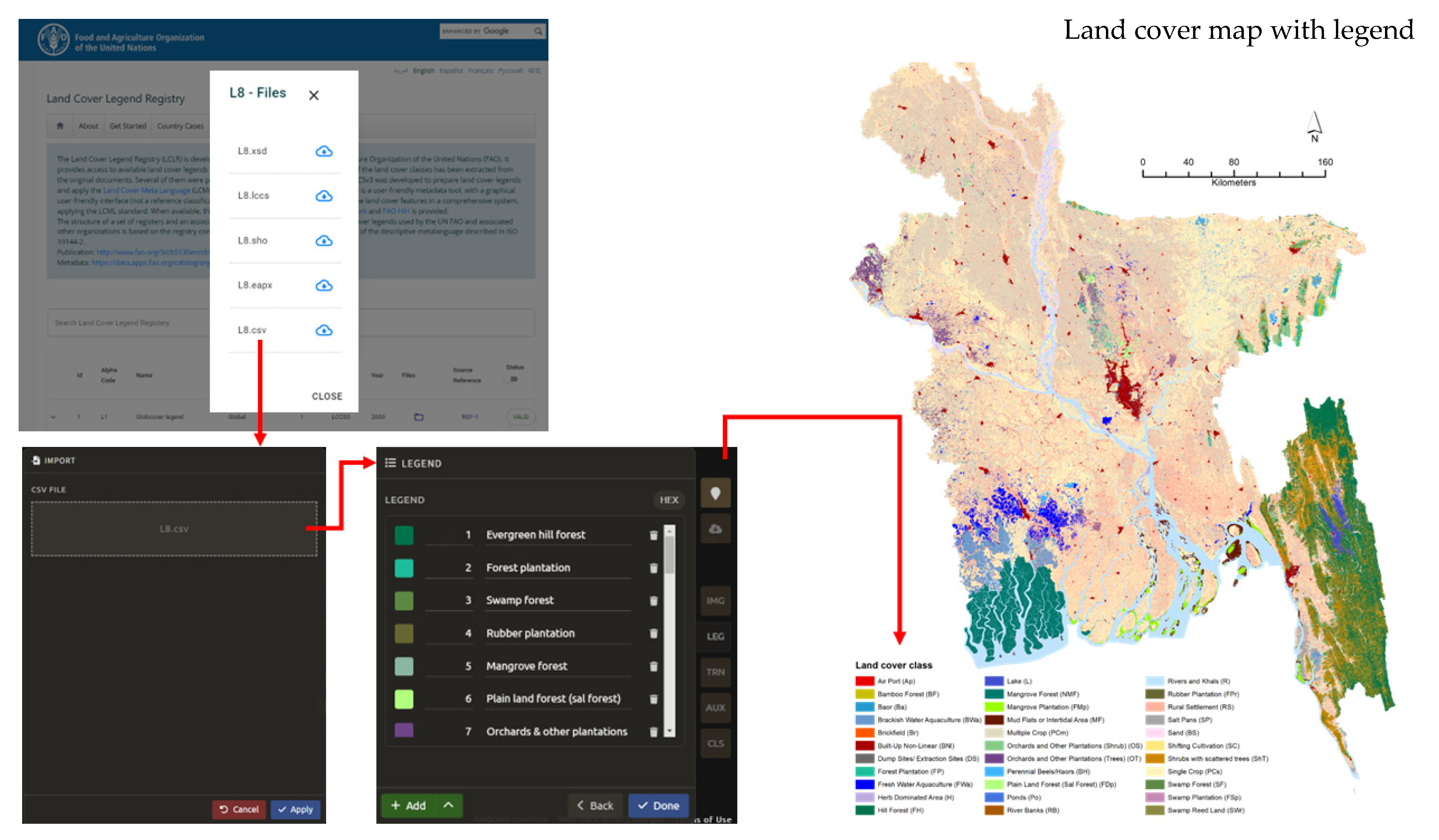Click the Apply button in the Import dialog
The image size is (1439, 840).
tap(295, 809)
